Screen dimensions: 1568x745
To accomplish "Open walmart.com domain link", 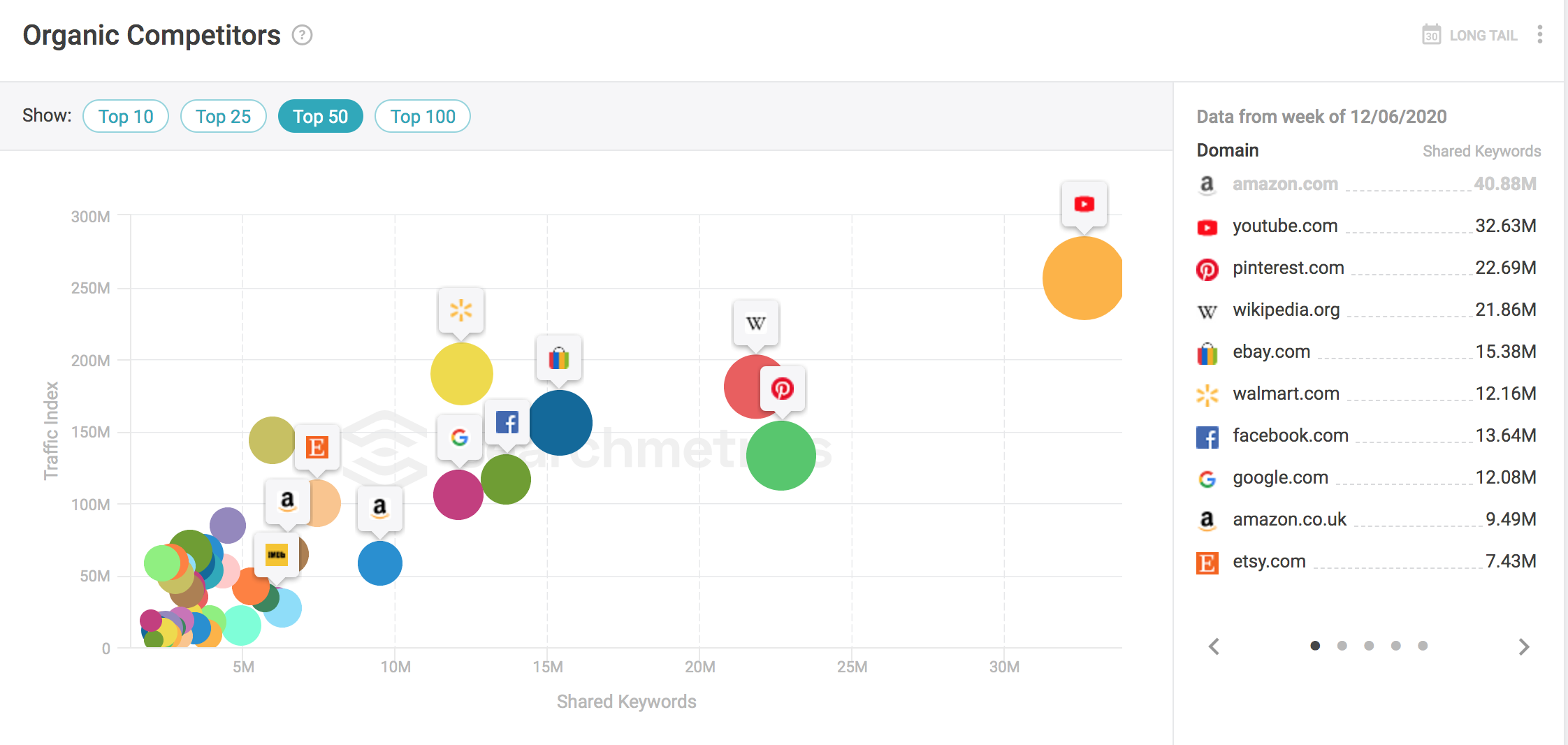I will click(1286, 393).
